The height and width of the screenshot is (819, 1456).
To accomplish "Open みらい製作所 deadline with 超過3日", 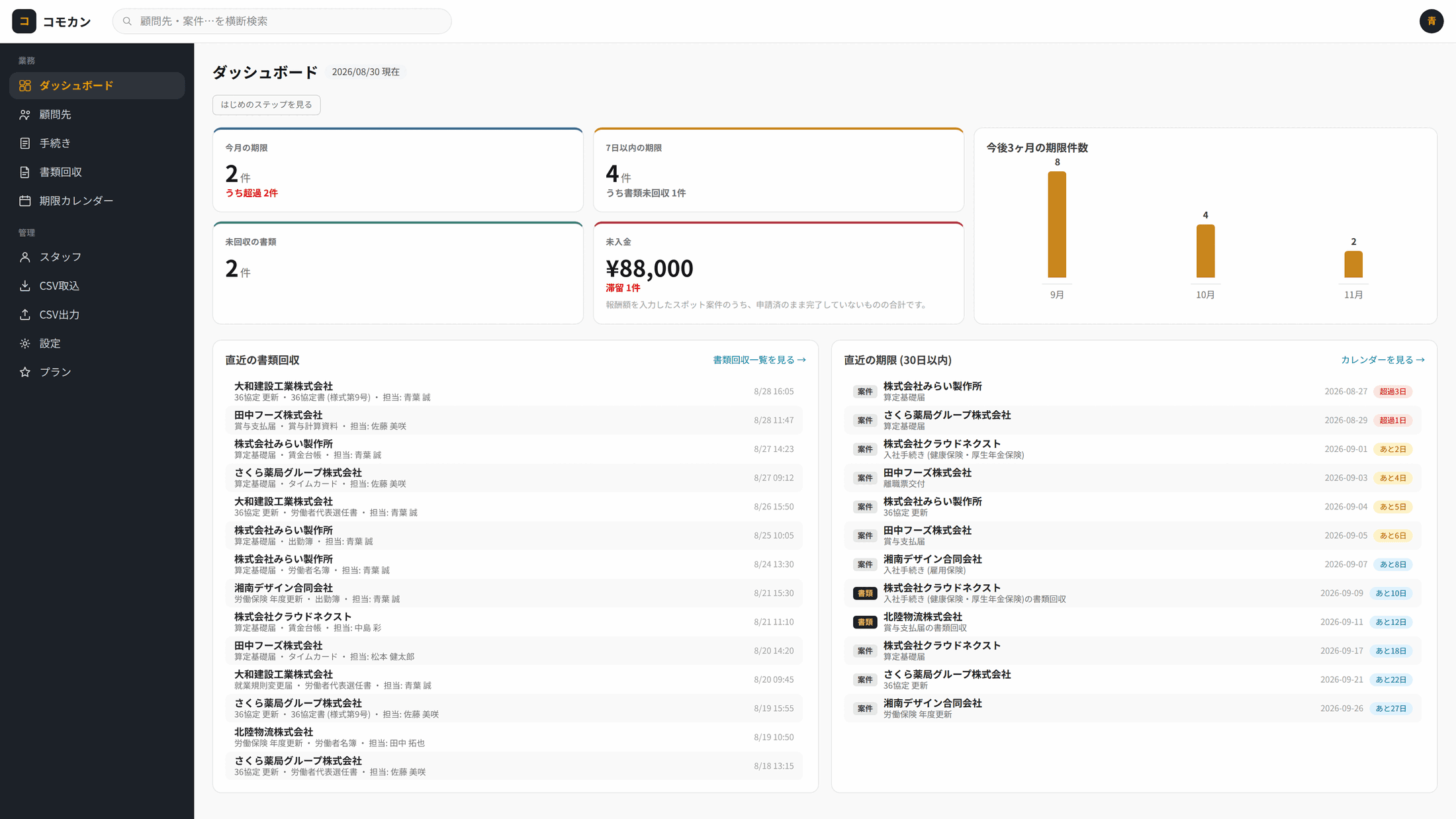I will [x=1132, y=391].
